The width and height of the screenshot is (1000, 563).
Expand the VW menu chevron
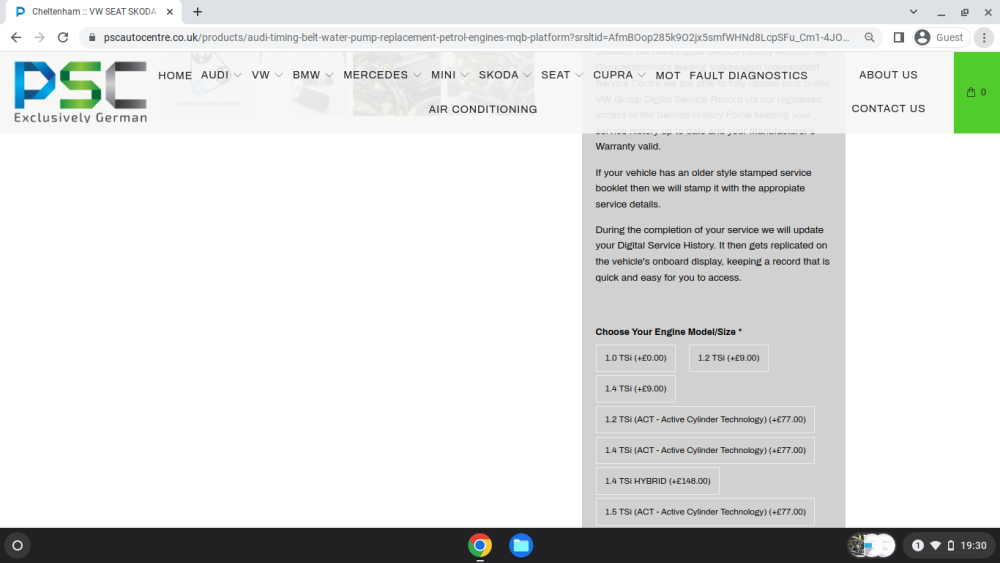(279, 75)
